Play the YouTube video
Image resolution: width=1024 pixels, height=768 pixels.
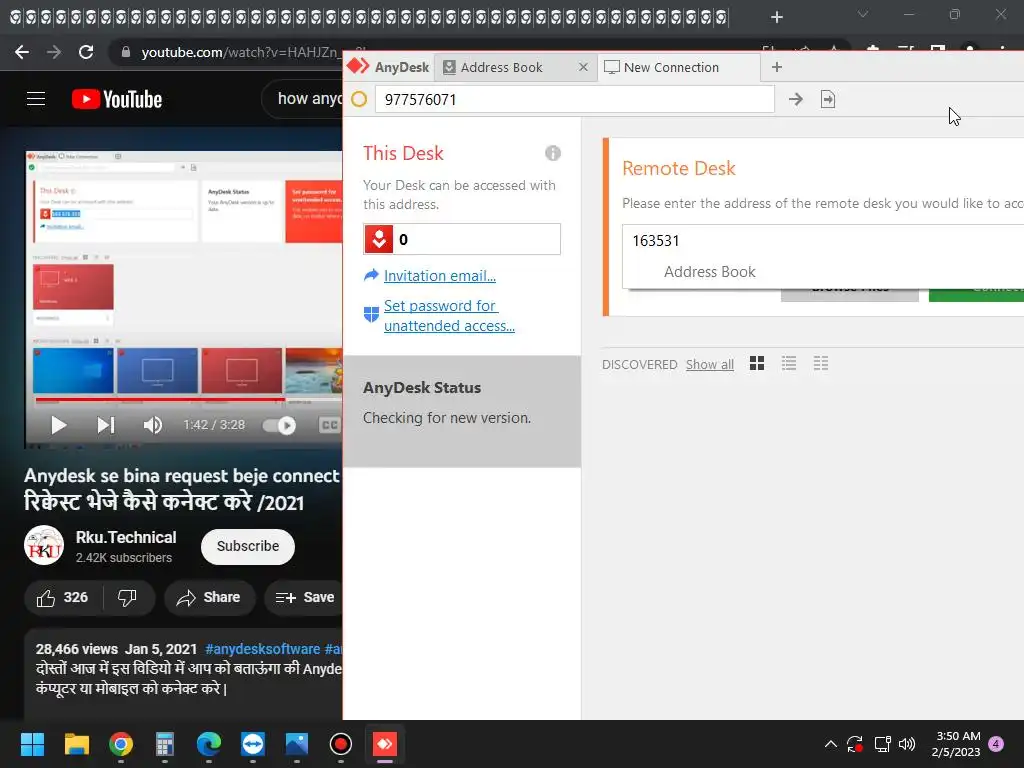pyautogui.click(x=58, y=425)
